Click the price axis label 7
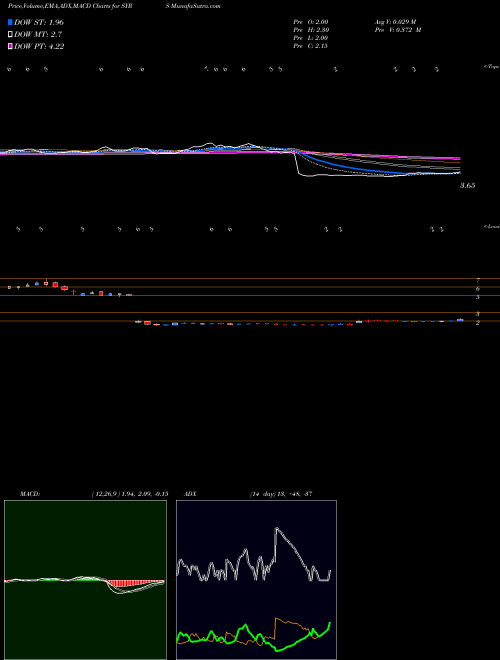This screenshot has width=500, height=660. click(478, 280)
